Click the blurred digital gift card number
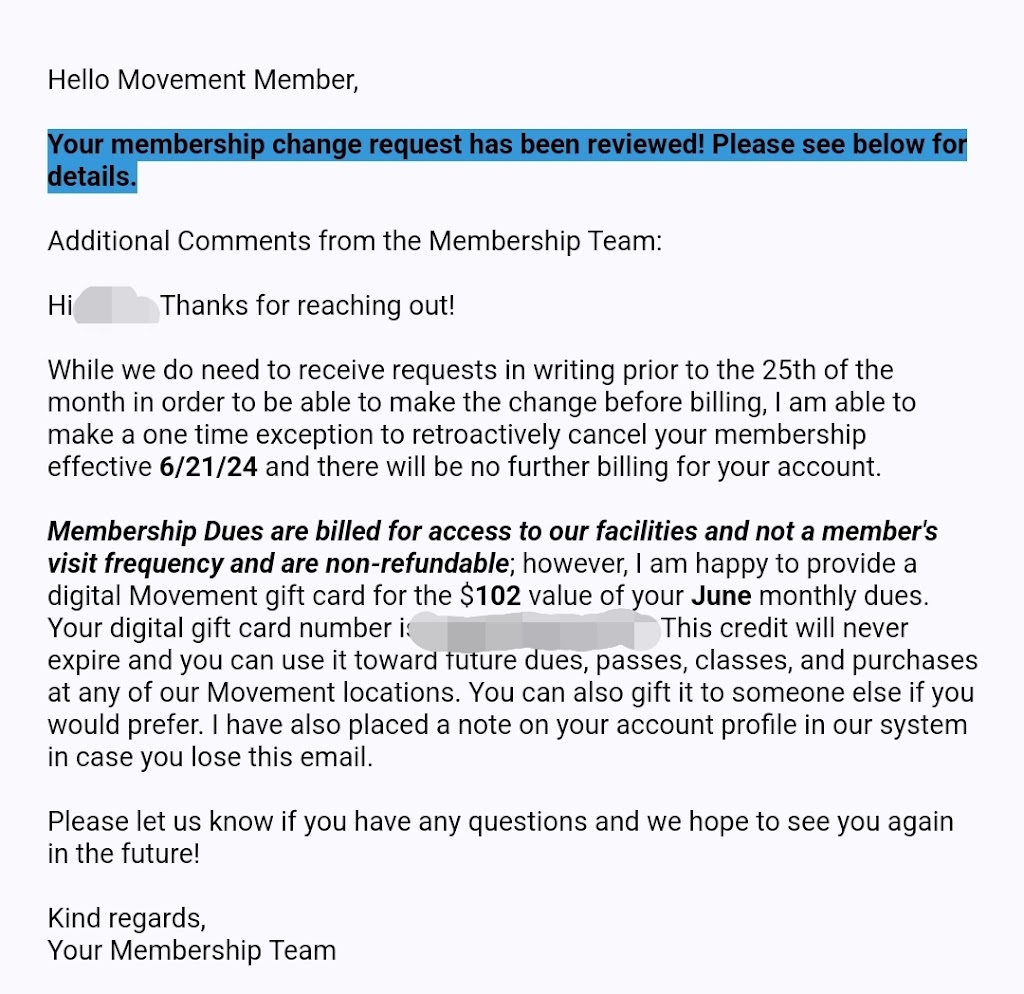 [535, 629]
